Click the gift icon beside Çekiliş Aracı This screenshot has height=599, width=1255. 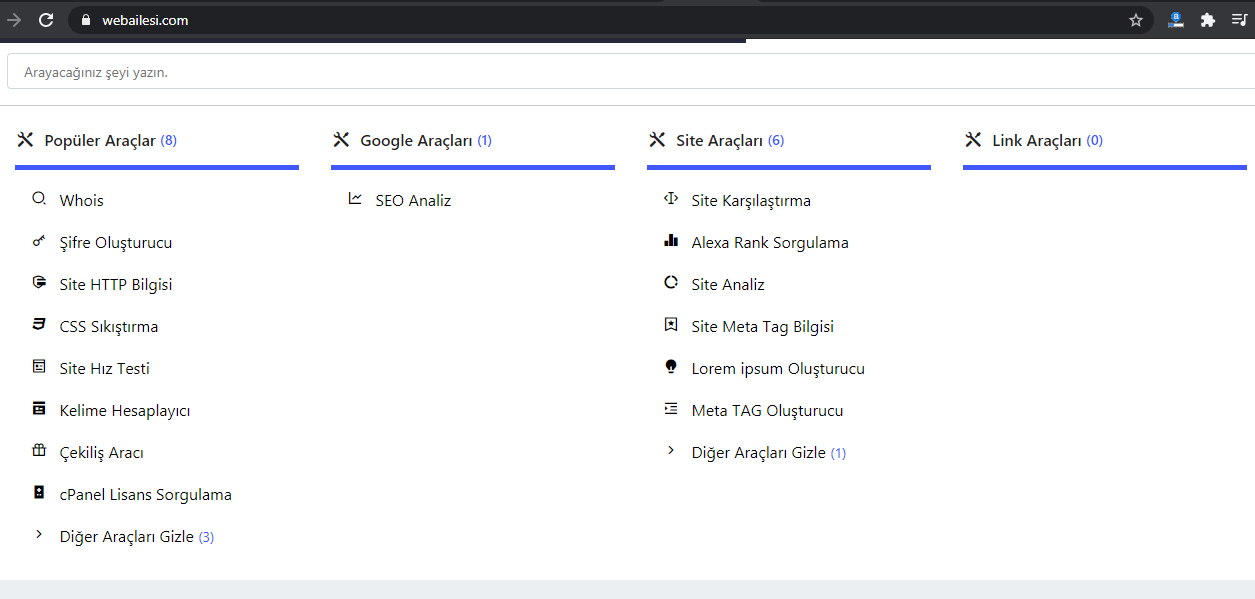[39, 451]
